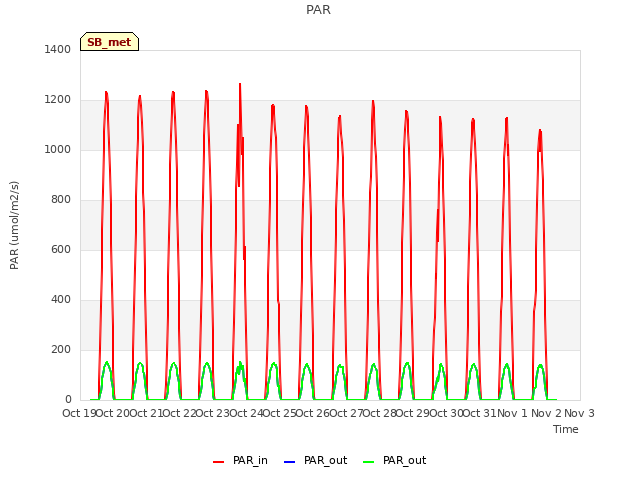This screenshot has width=640, height=480.
Task: Click the Nov 3 x-axis tick label
Action: tap(579, 413)
